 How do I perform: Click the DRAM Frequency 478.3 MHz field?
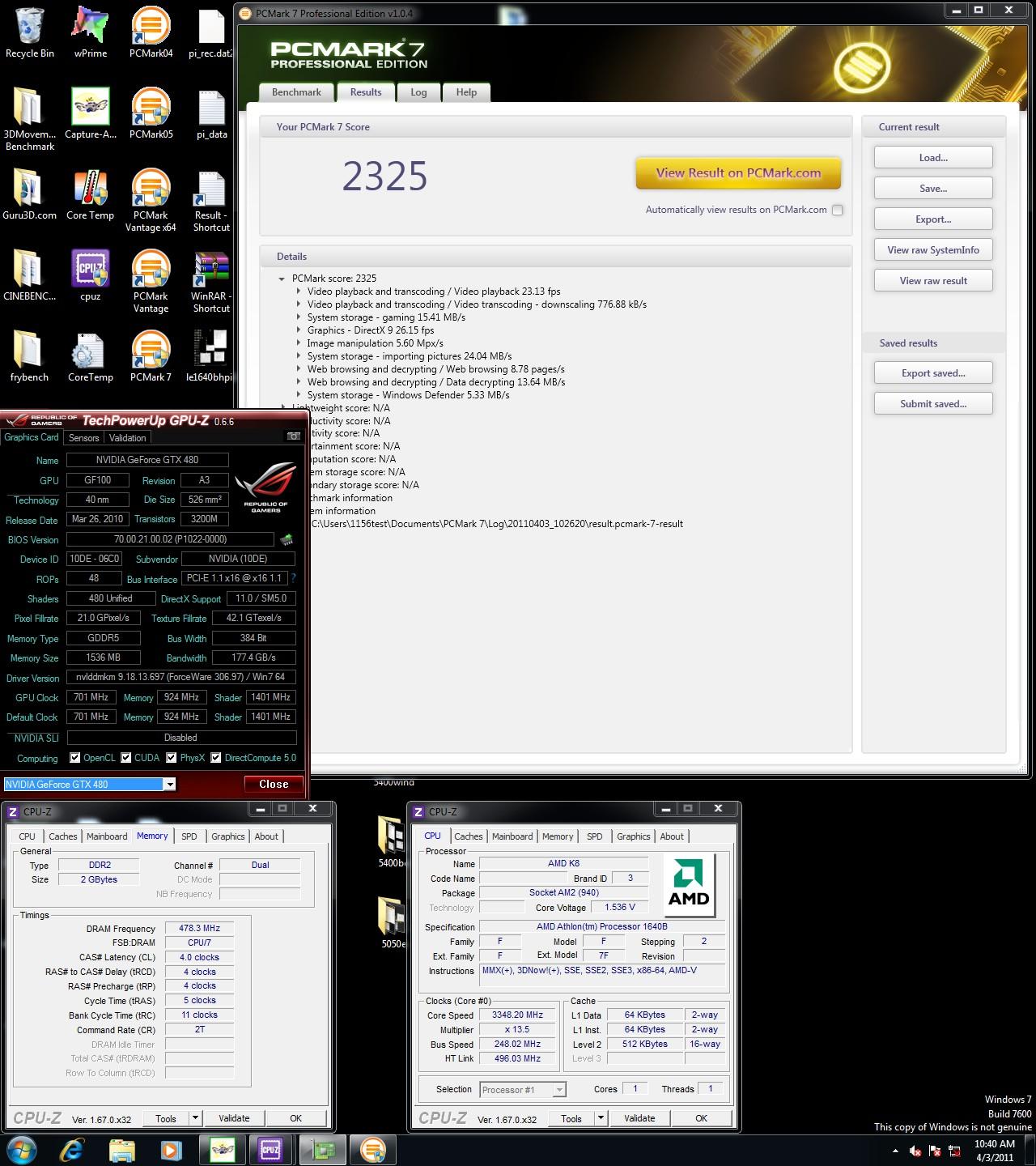pos(199,929)
